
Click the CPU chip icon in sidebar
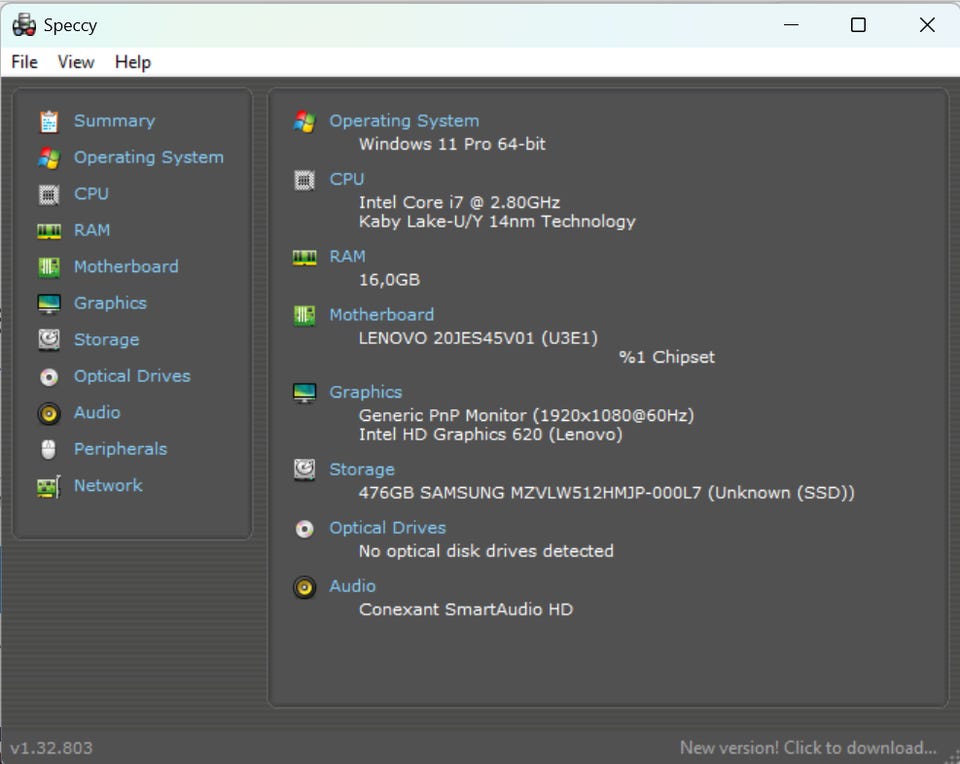[48, 194]
